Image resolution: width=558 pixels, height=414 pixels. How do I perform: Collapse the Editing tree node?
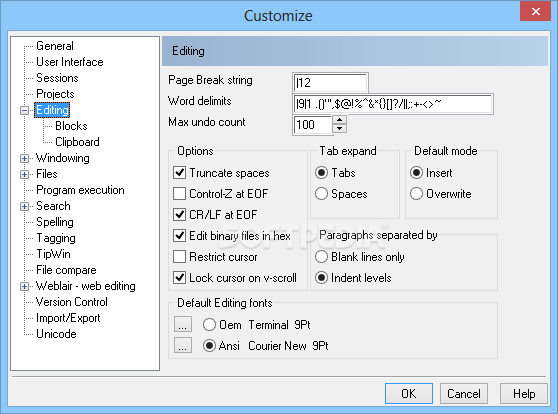(24, 110)
